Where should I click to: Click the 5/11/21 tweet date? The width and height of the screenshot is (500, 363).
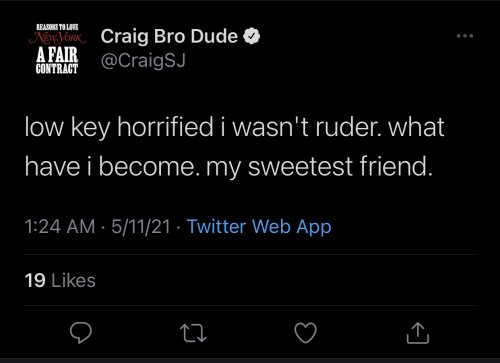click(x=141, y=227)
